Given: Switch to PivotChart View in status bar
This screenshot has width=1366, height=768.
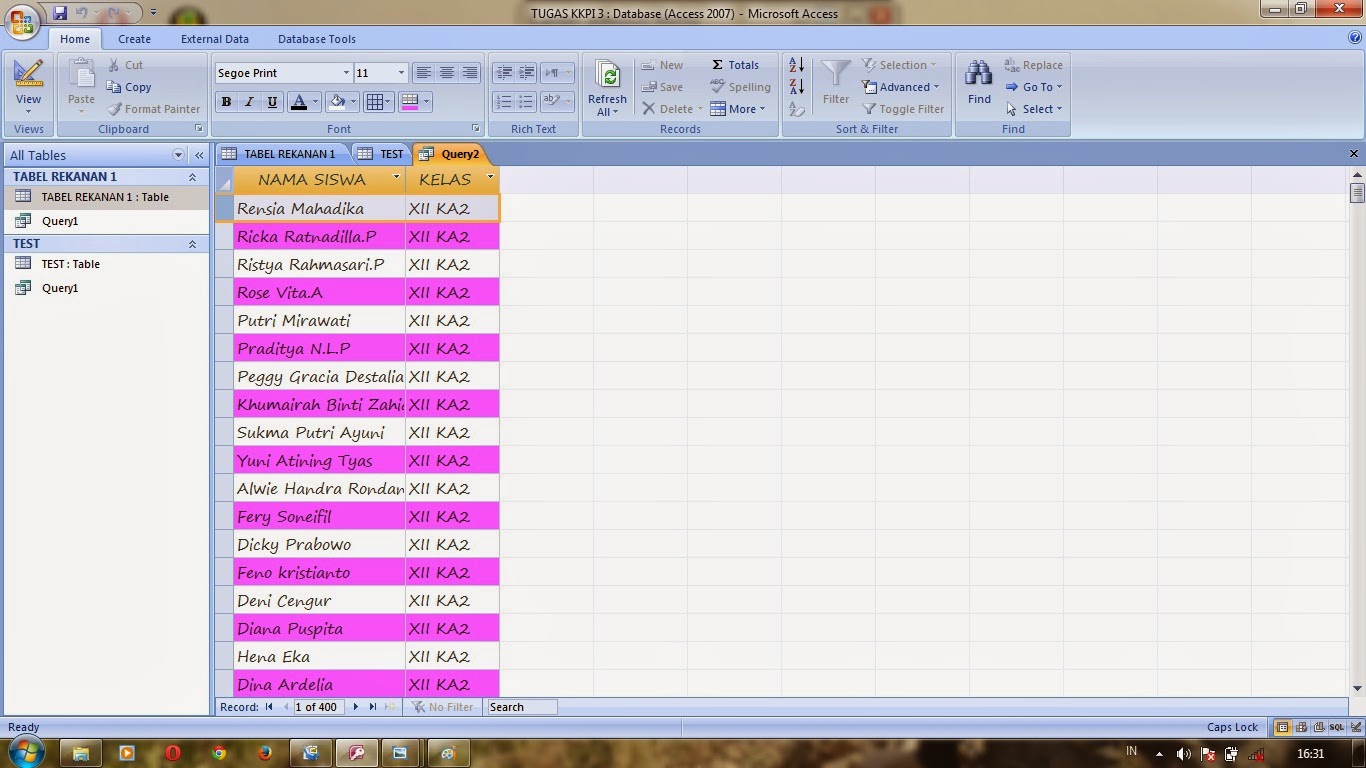Looking at the screenshot, I should 1318,727.
